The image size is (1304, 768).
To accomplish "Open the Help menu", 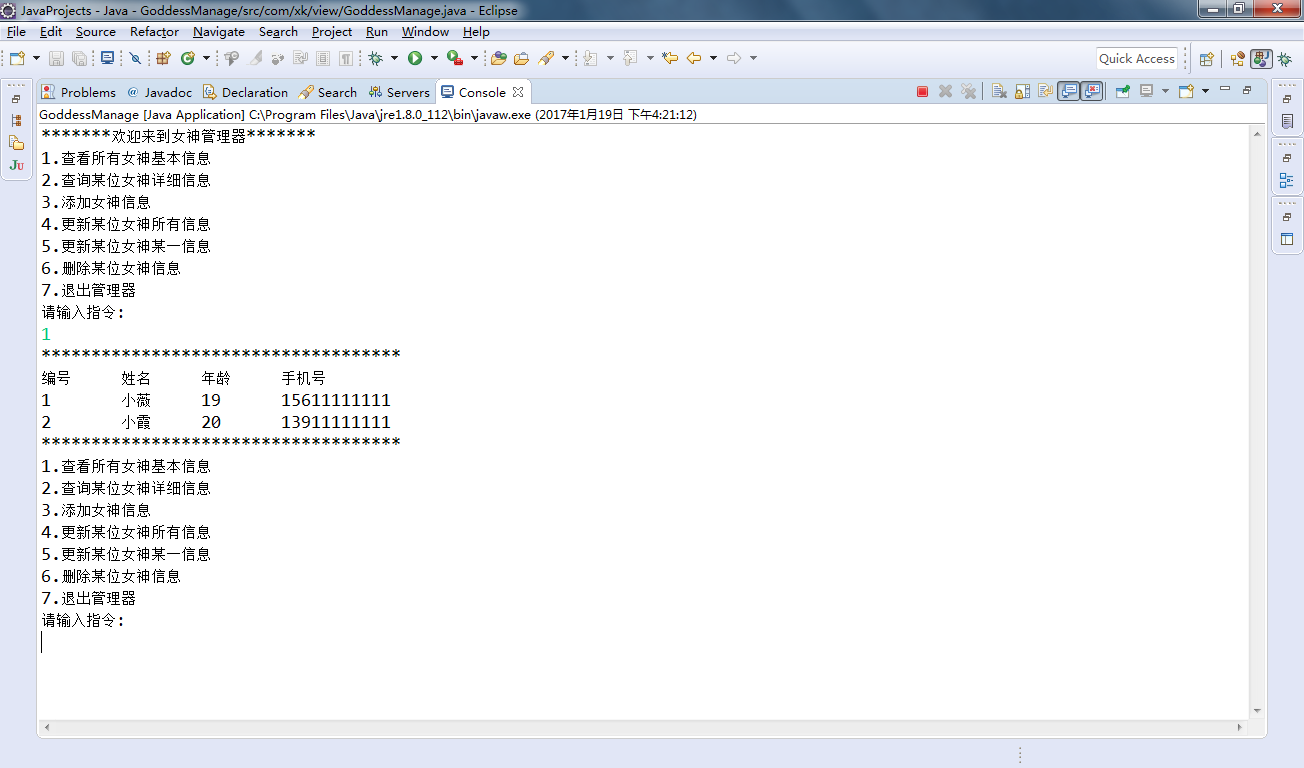I will (476, 32).
